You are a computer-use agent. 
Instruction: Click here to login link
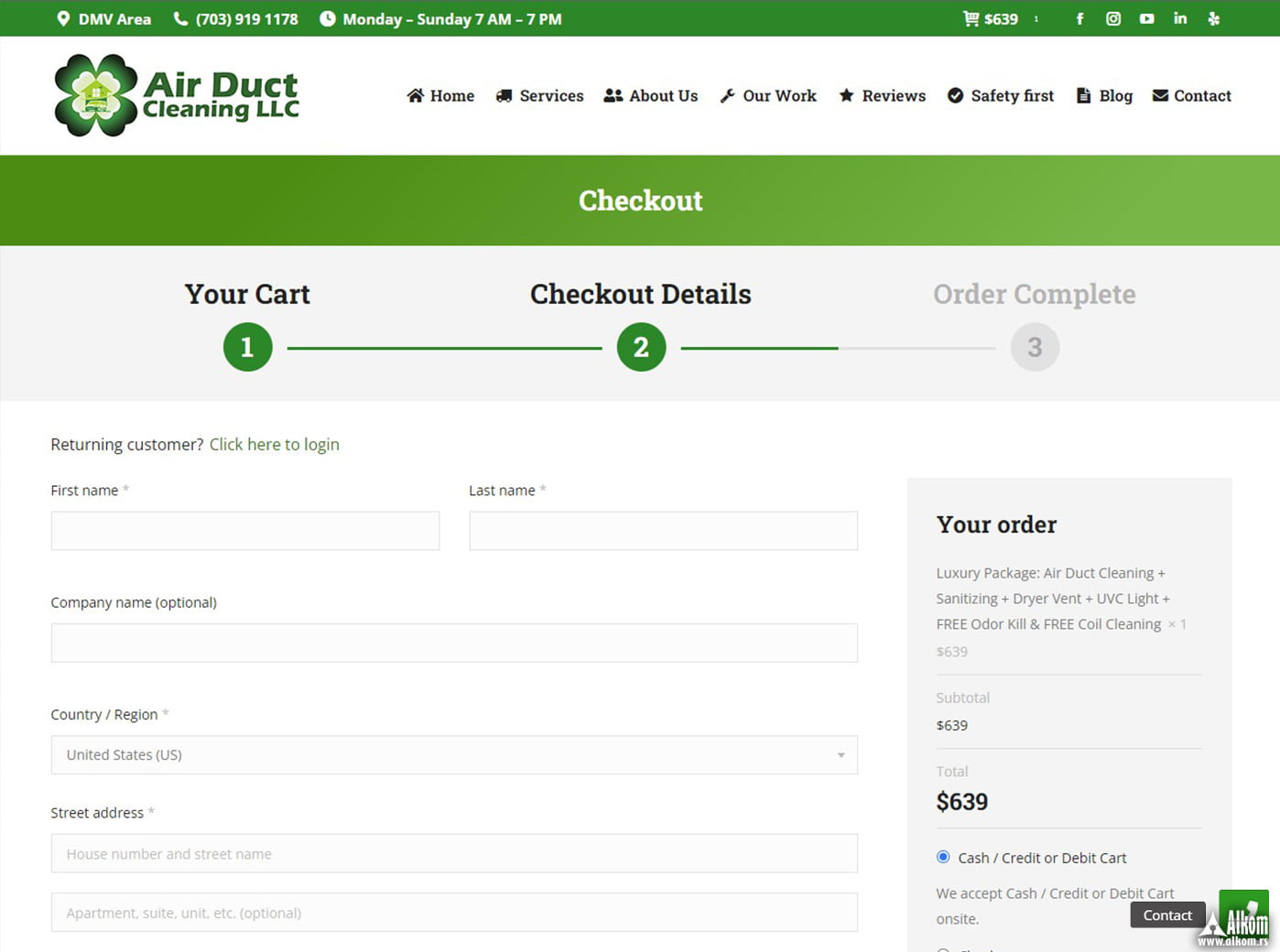(274, 444)
